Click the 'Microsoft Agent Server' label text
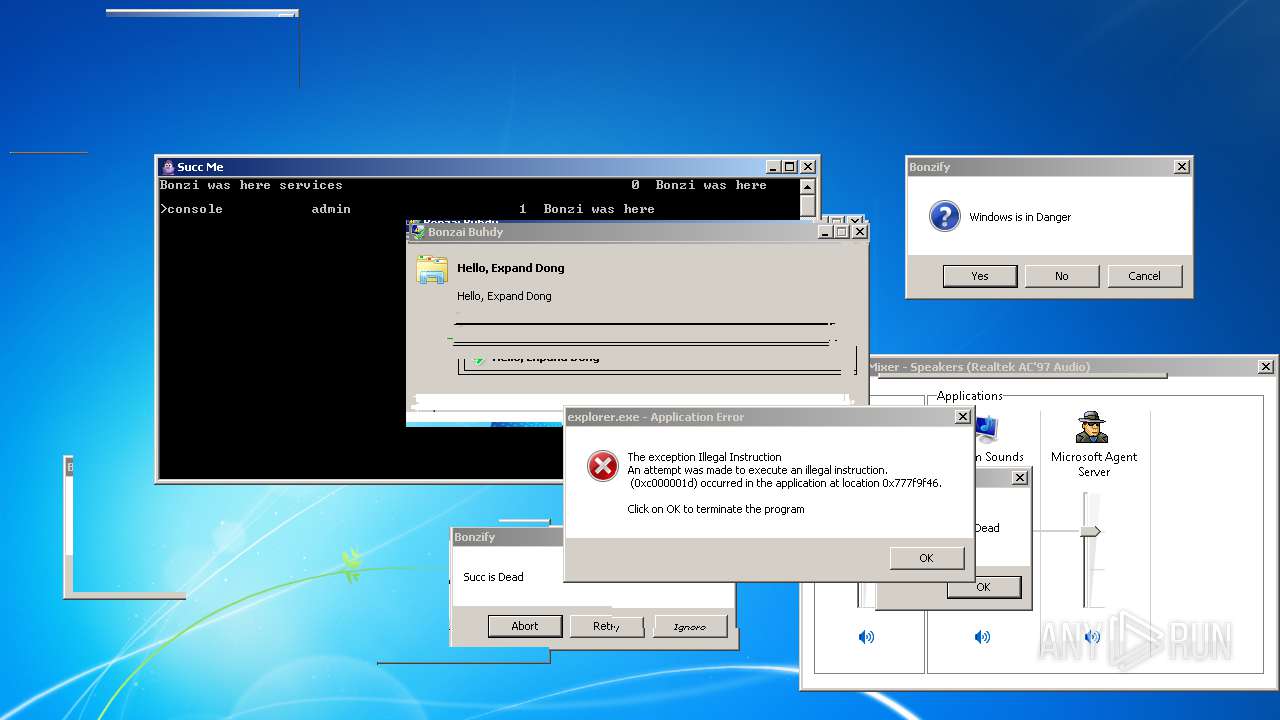This screenshot has width=1280, height=720. click(1093, 464)
